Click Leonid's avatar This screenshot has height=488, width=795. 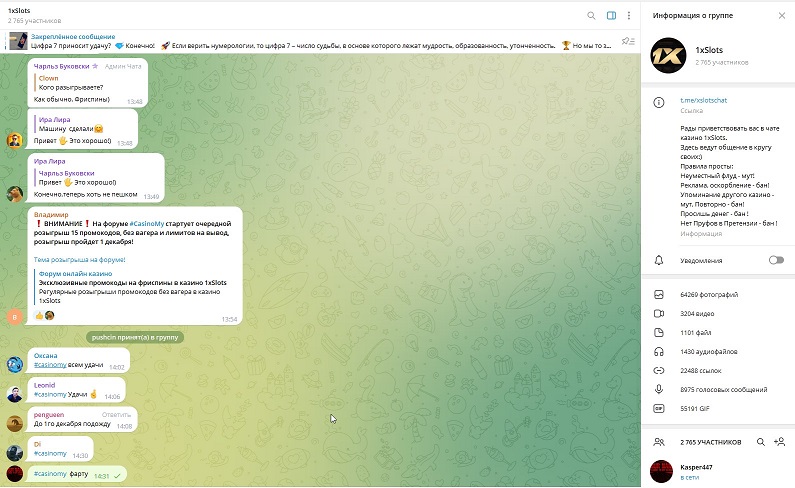pyautogui.click(x=15, y=394)
